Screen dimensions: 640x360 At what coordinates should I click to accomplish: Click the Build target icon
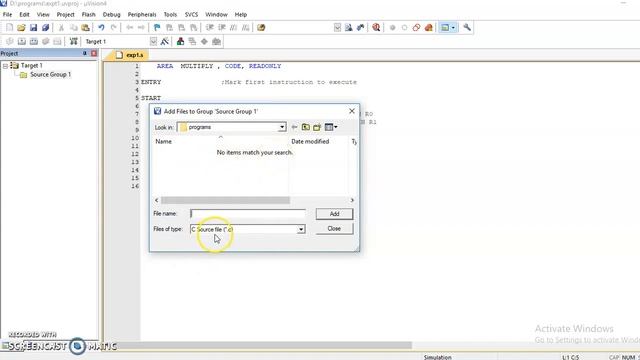[22, 42]
